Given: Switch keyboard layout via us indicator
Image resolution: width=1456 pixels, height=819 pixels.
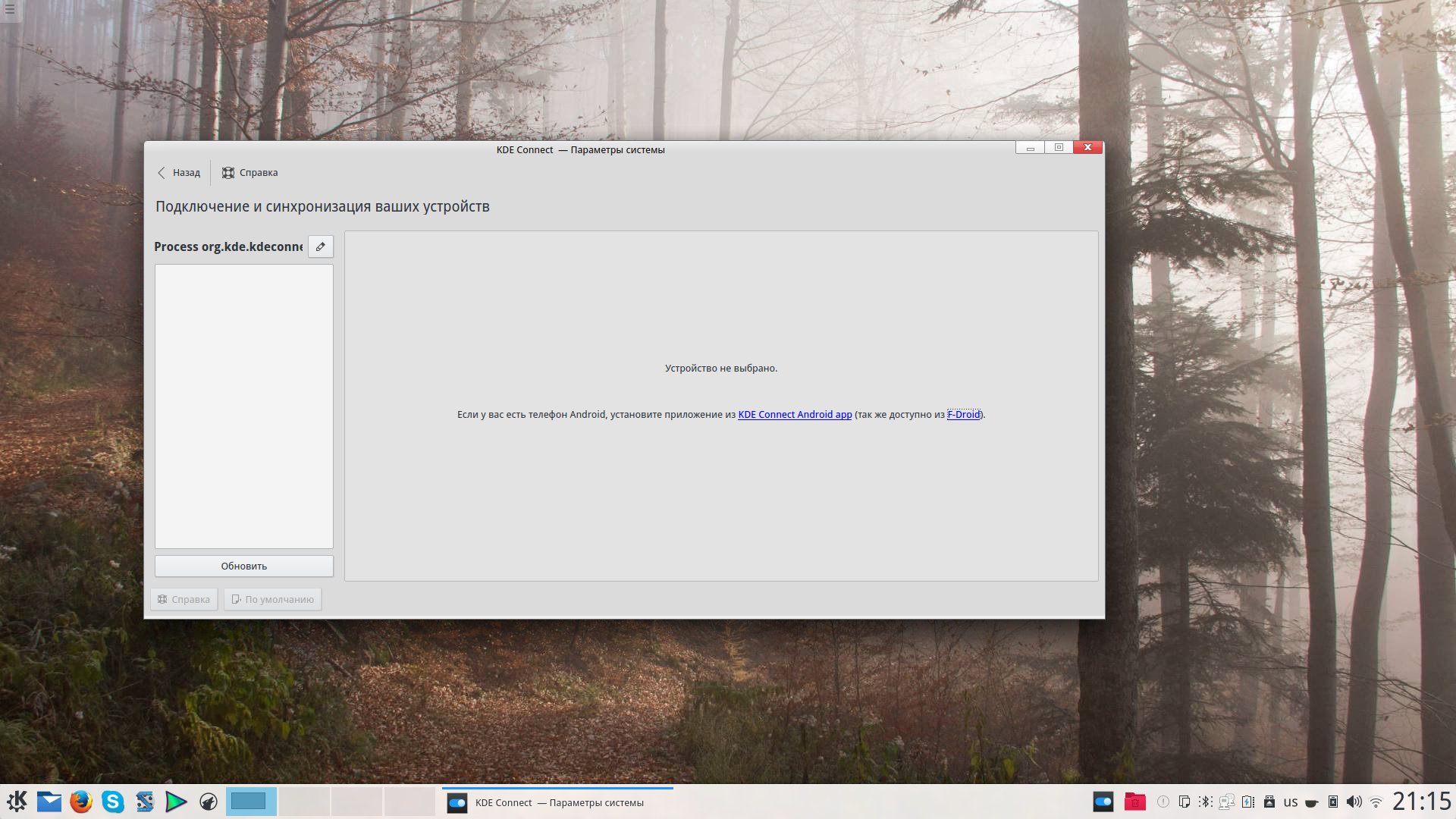Looking at the screenshot, I should (1290, 802).
